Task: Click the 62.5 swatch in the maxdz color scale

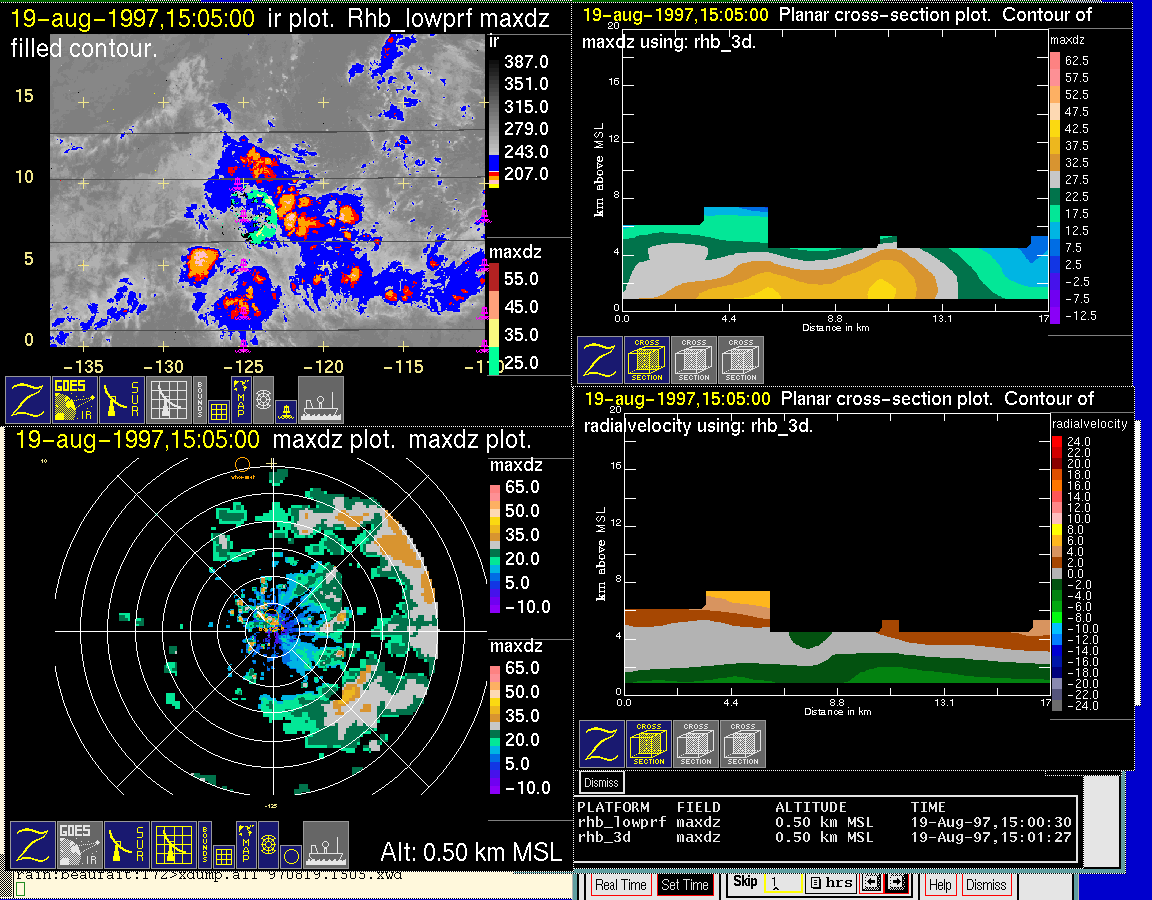Action: (1054, 61)
